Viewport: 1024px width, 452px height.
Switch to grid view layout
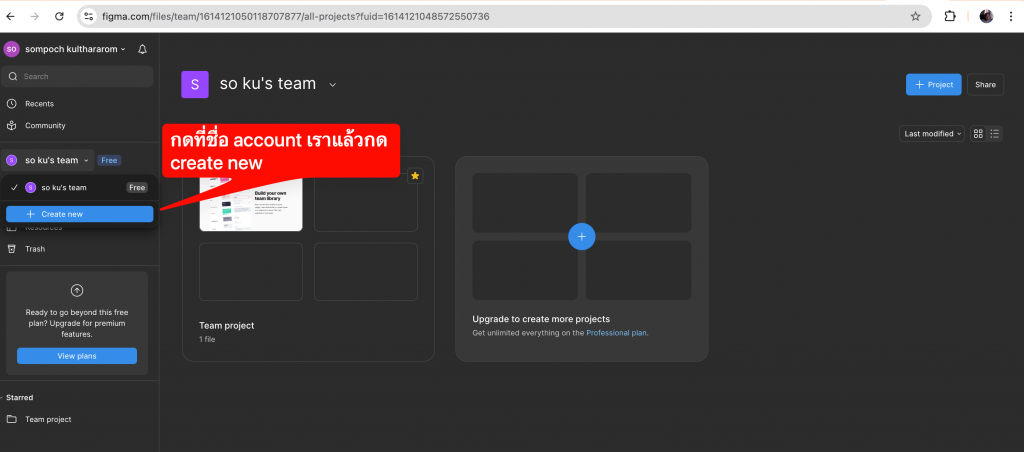[x=978, y=134]
